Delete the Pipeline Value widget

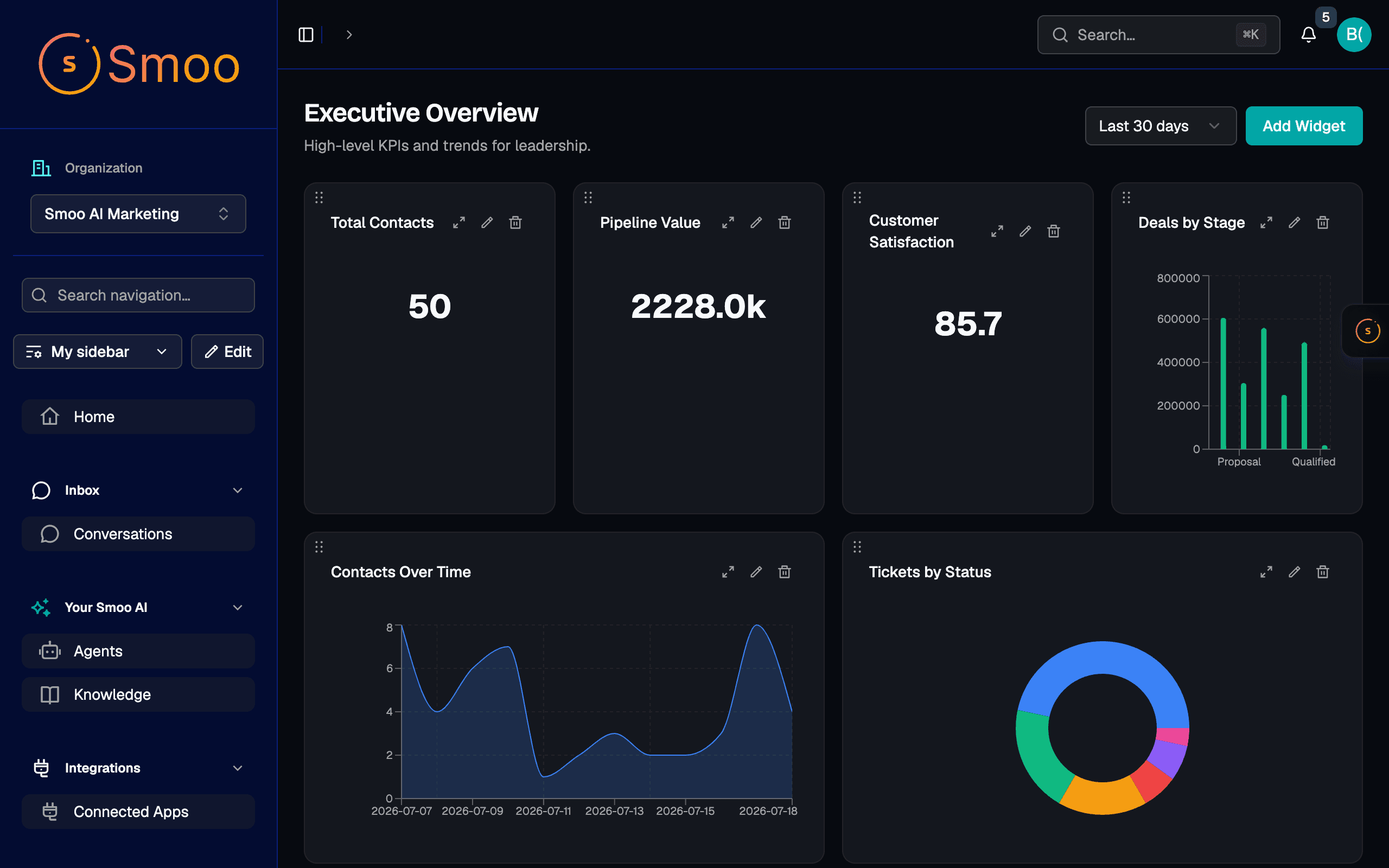(x=785, y=223)
